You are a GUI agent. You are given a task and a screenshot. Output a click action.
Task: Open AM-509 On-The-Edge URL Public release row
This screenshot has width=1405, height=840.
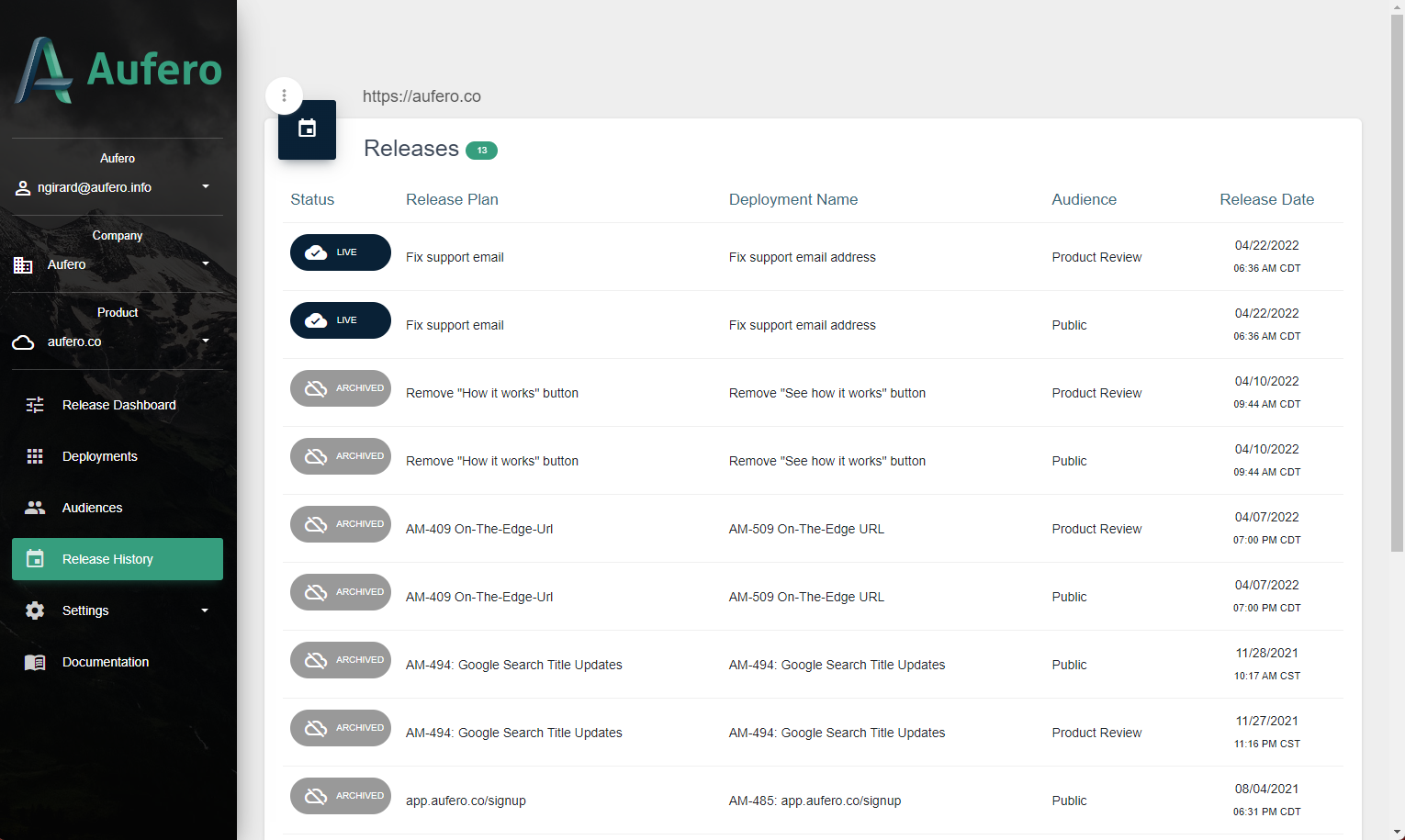tap(806, 597)
